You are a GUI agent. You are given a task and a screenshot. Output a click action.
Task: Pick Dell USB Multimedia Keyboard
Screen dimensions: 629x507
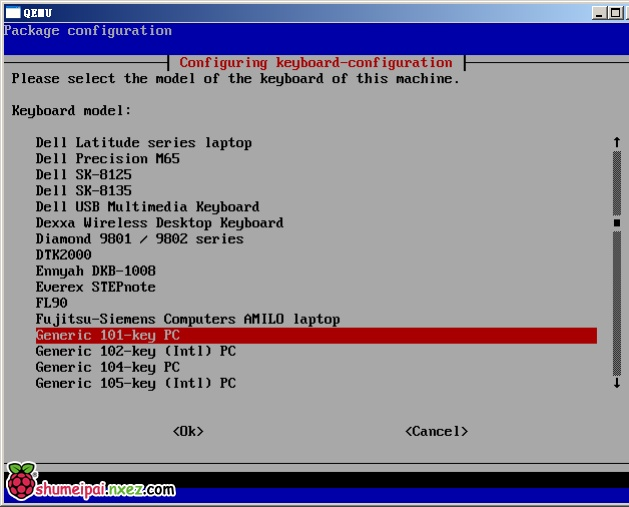147,207
